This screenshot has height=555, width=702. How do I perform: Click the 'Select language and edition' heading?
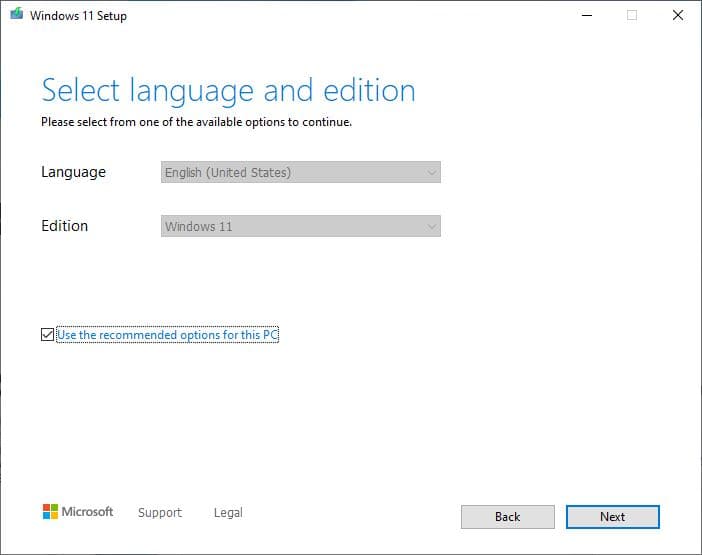click(228, 91)
